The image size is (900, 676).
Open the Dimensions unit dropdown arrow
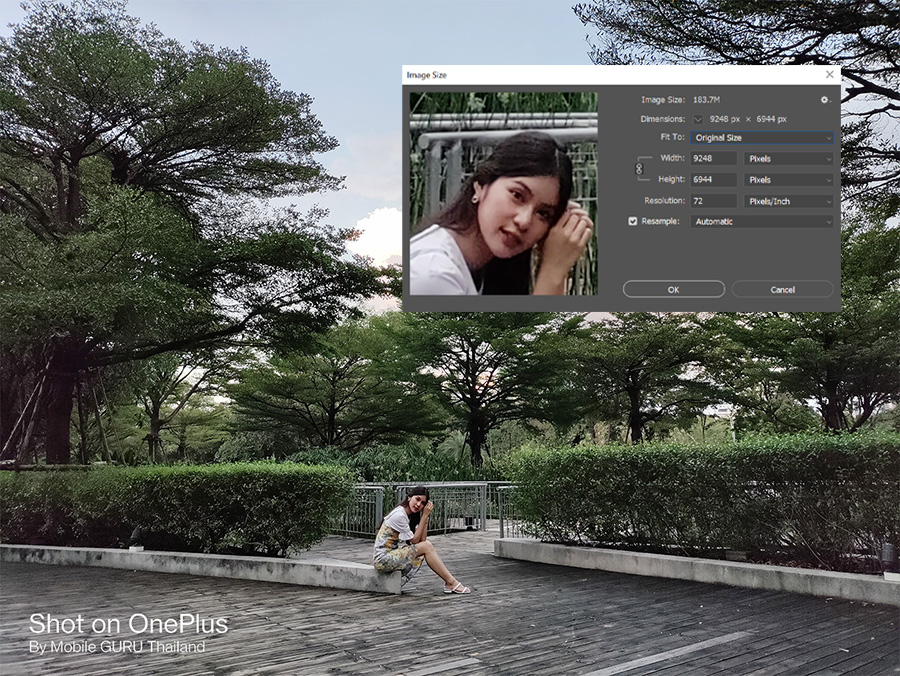pyautogui.click(x=698, y=119)
